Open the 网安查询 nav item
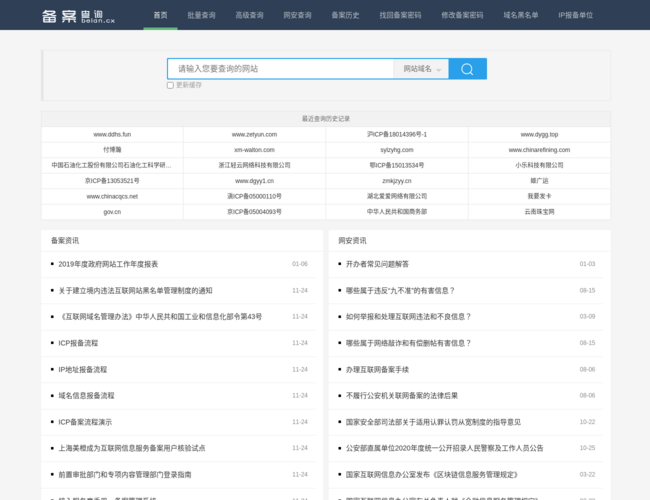 click(297, 15)
